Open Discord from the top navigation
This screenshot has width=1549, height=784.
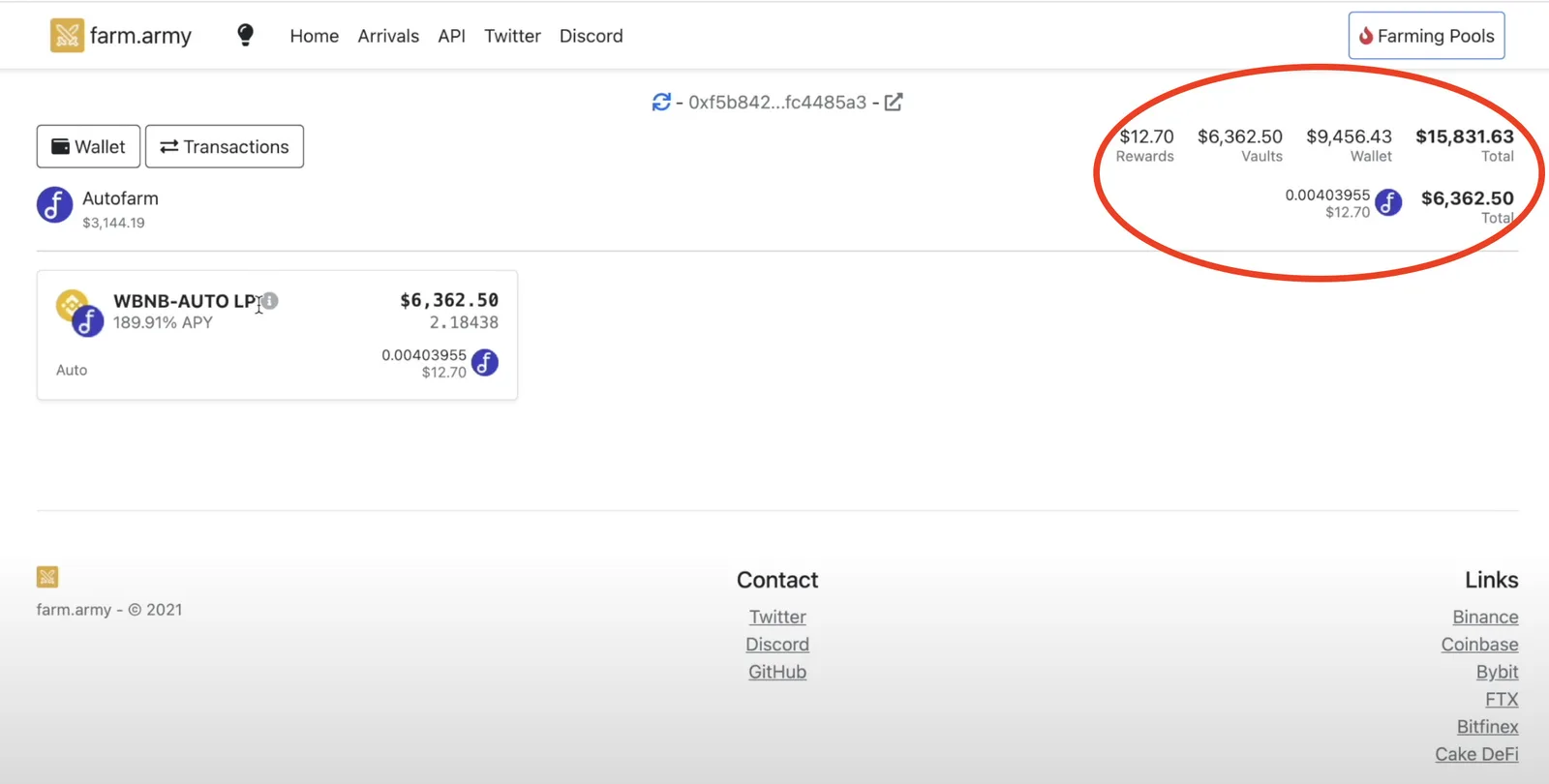[591, 36]
